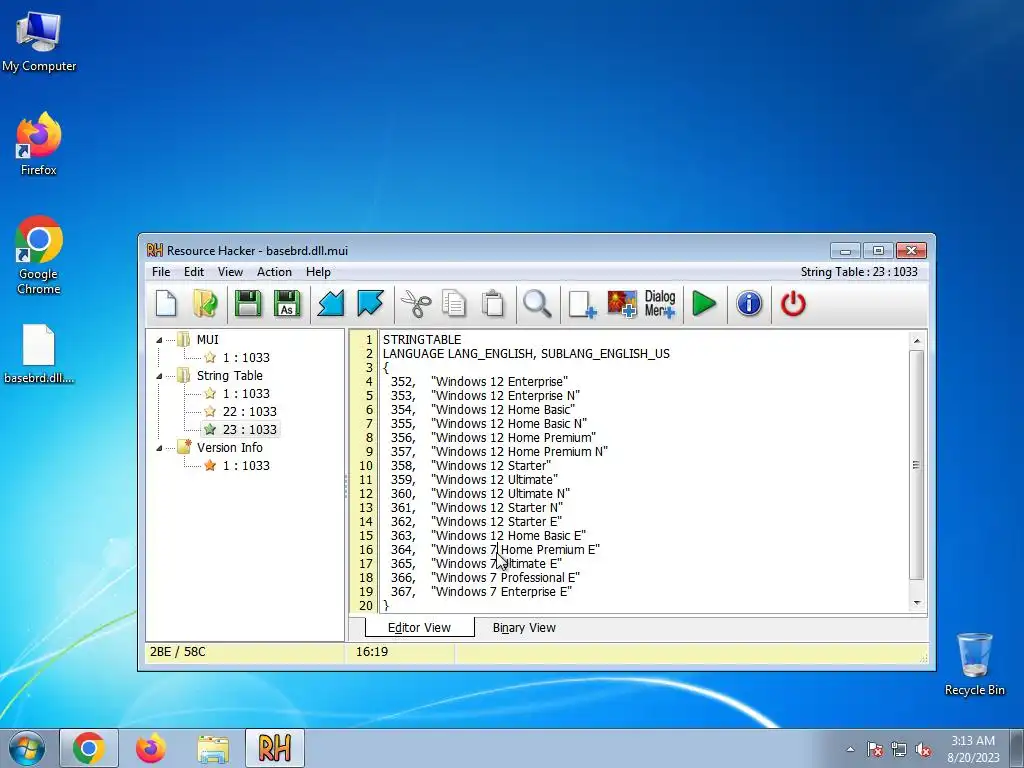This screenshot has width=1024, height=768.
Task: Click the line "Windows 12 Starter"
Action: (490, 466)
